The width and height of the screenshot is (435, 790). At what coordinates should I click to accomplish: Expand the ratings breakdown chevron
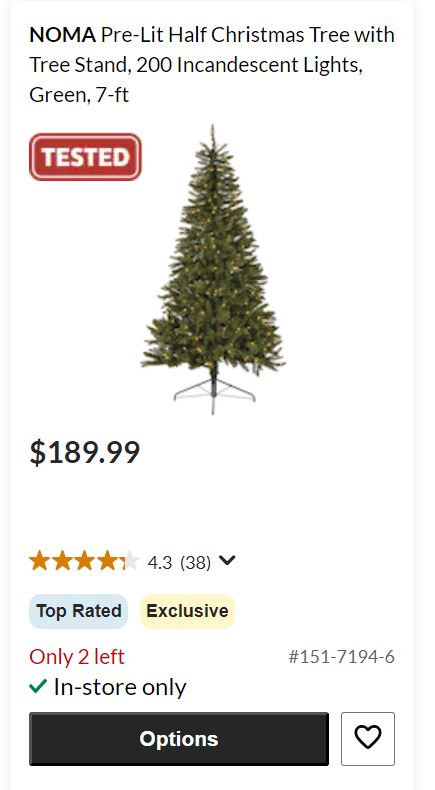pyautogui.click(x=227, y=560)
